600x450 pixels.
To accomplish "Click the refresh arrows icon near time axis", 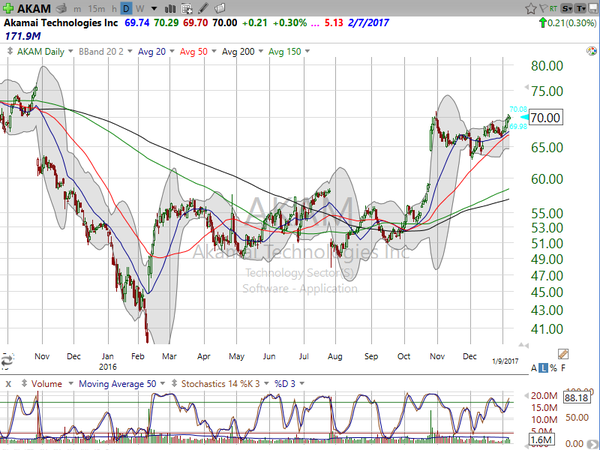I will tap(7, 360).
